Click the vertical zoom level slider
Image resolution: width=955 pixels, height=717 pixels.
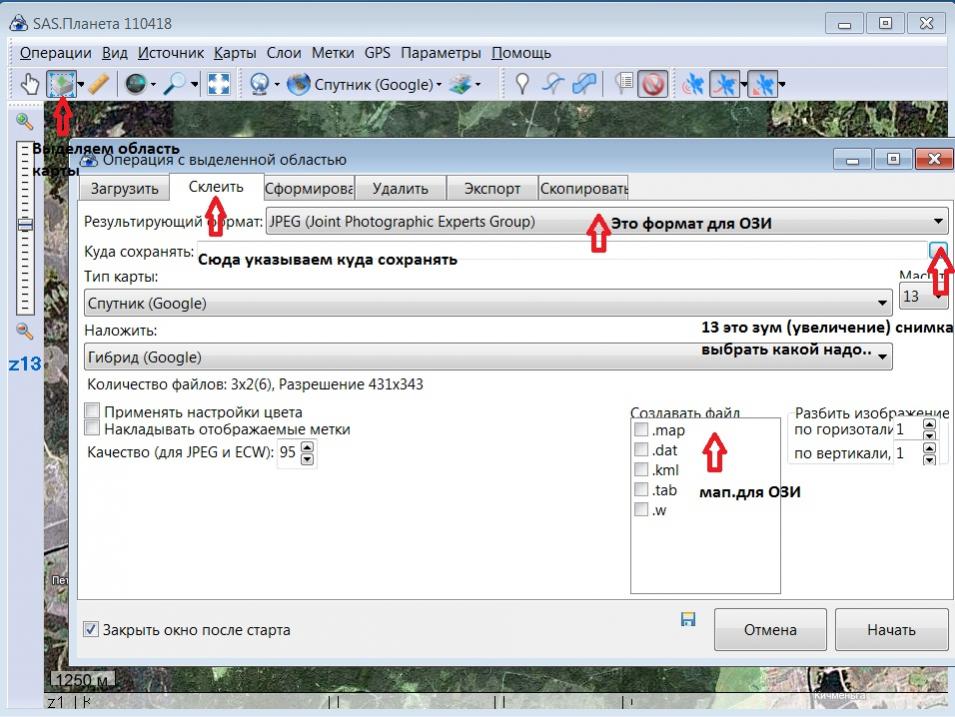pos(25,226)
